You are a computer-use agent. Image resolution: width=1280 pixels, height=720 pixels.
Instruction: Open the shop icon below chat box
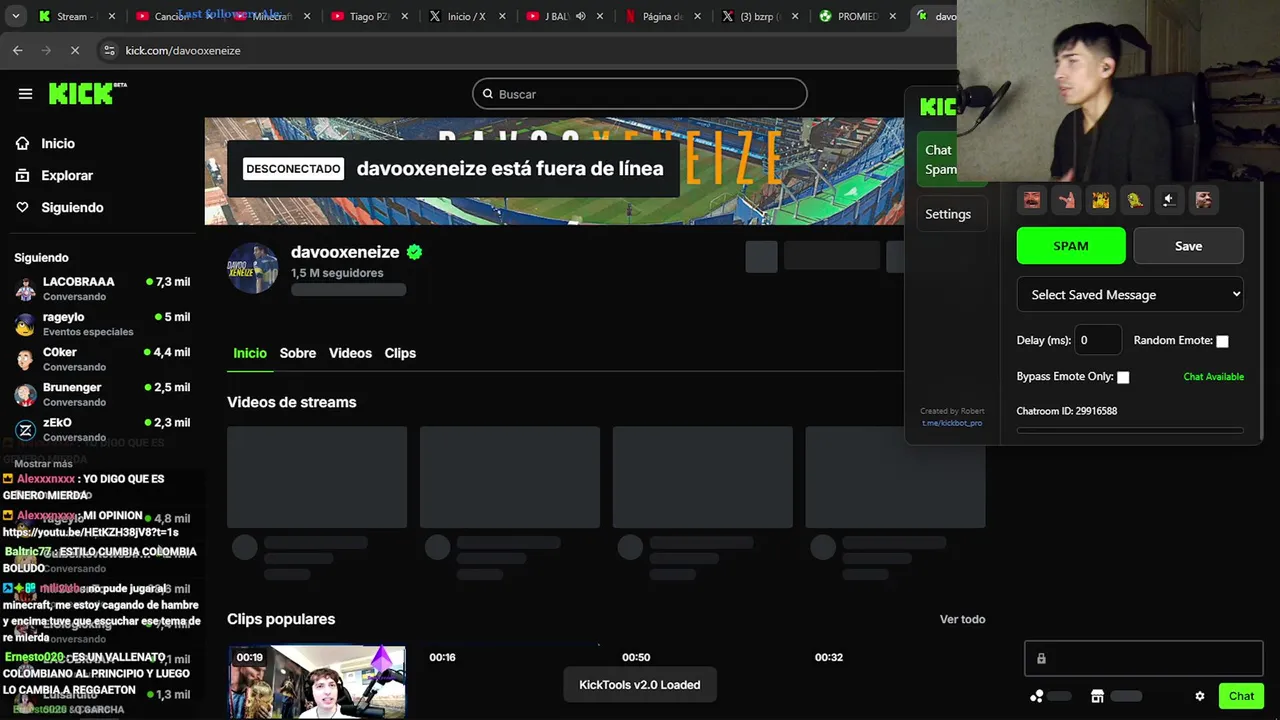click(x=1097, y=696)
